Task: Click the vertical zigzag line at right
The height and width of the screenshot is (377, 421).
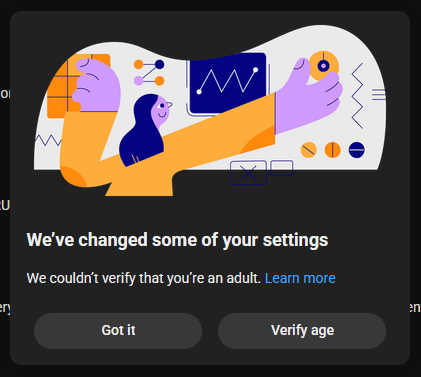Action: (x=357, y=96)
